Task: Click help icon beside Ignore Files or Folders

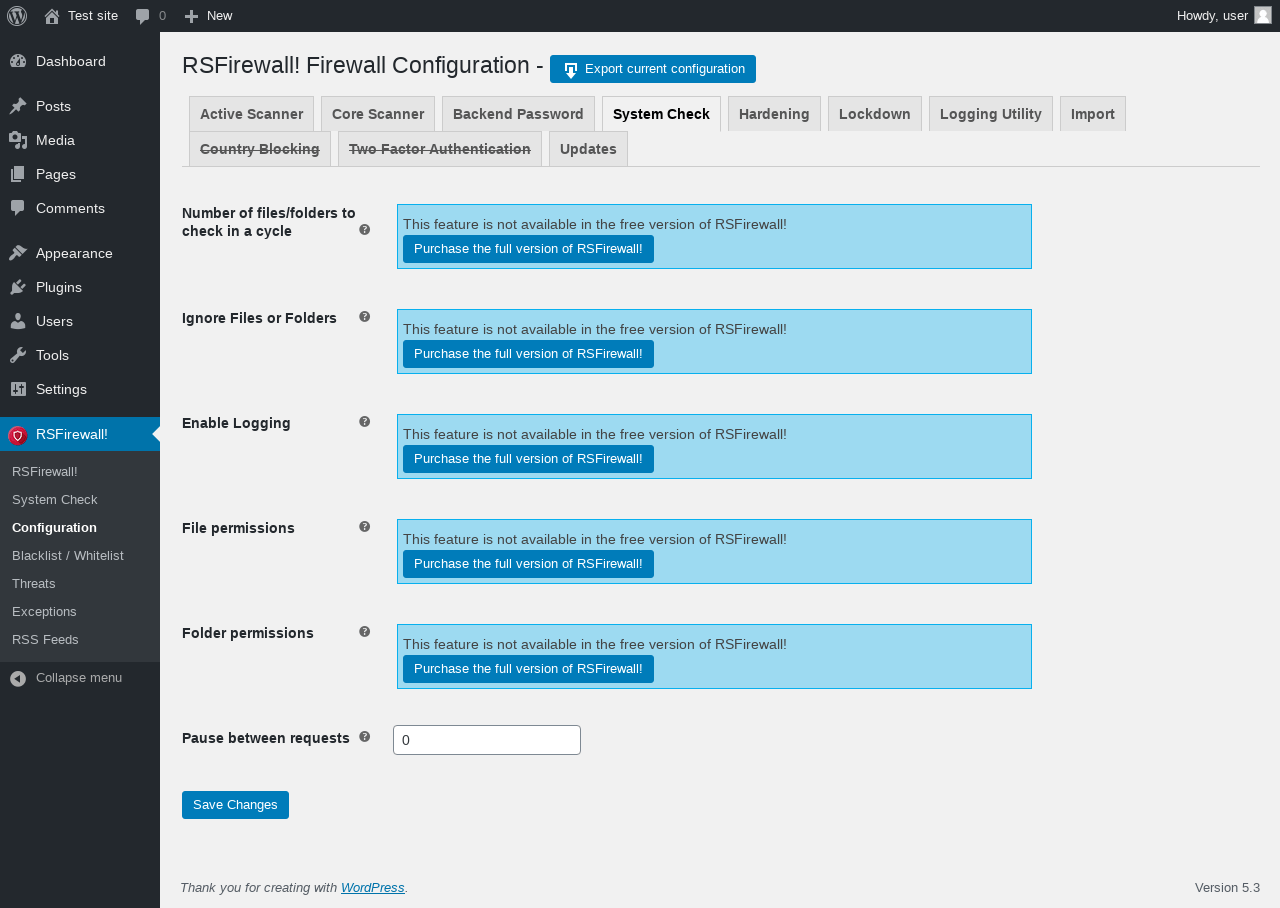Action: coord(365,317)
